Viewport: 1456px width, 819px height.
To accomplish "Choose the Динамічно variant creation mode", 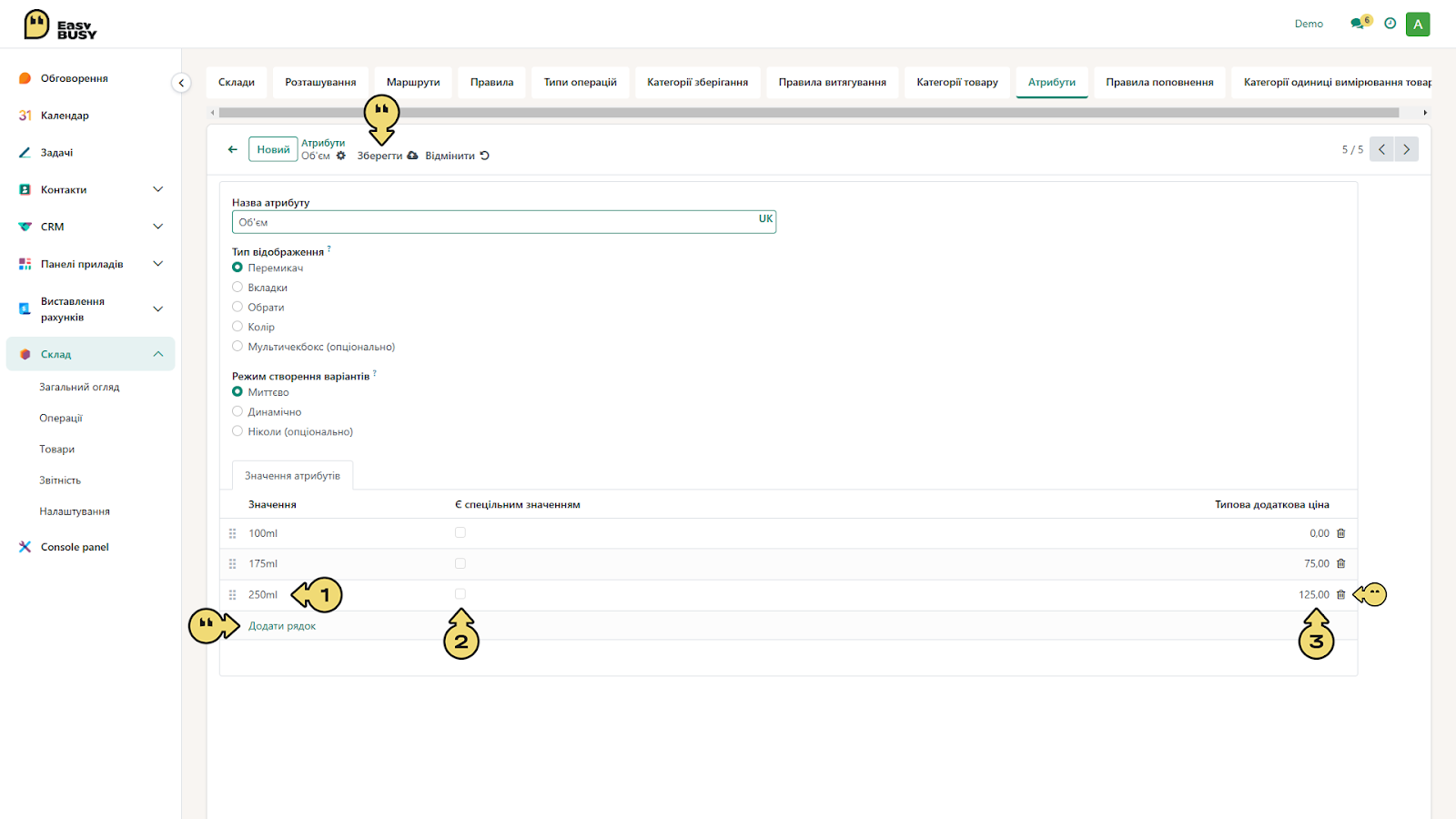I will pyautogui.click(x=238, y=411).
